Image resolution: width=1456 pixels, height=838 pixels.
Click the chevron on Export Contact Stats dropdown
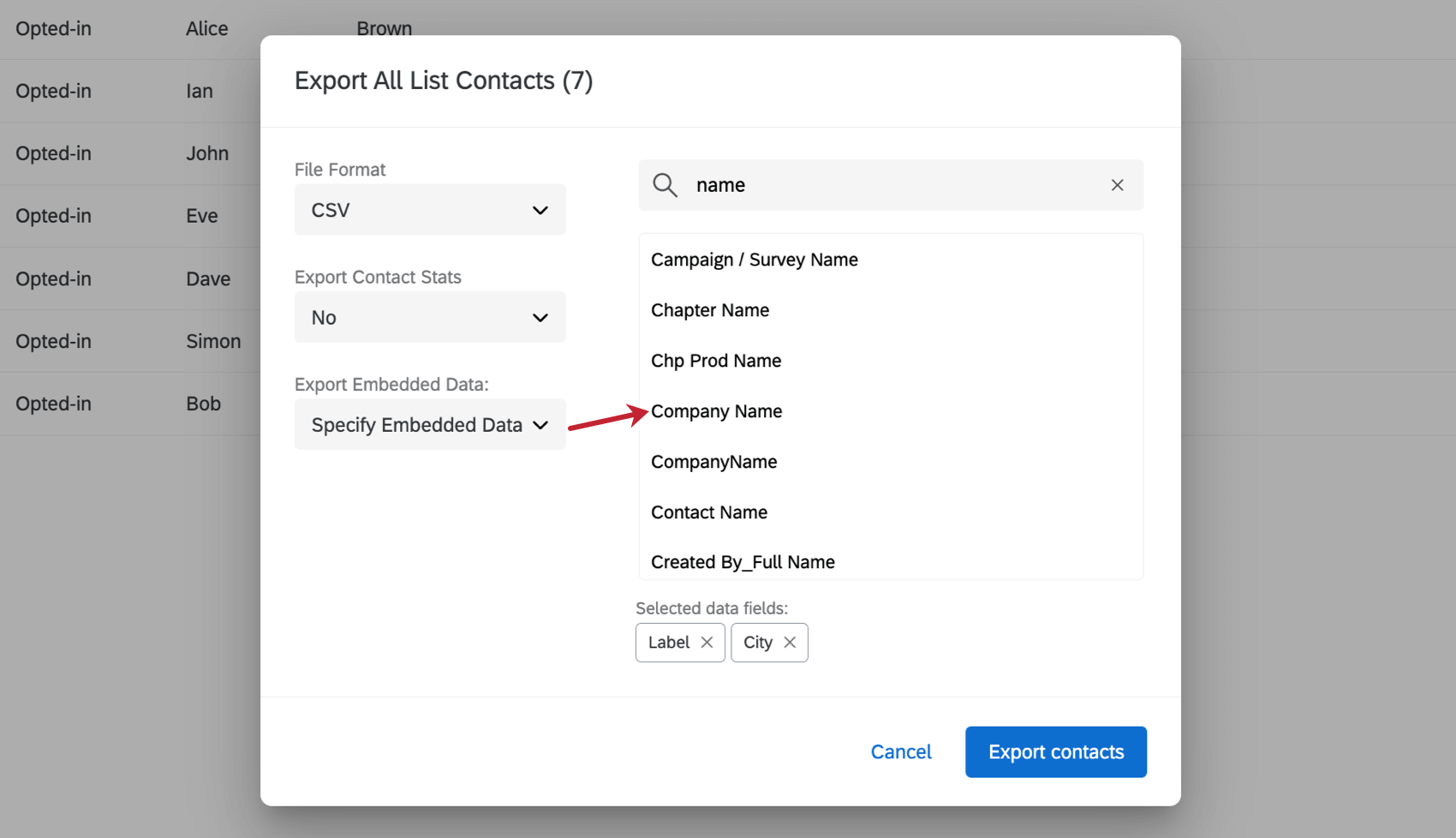click(540, 317)
